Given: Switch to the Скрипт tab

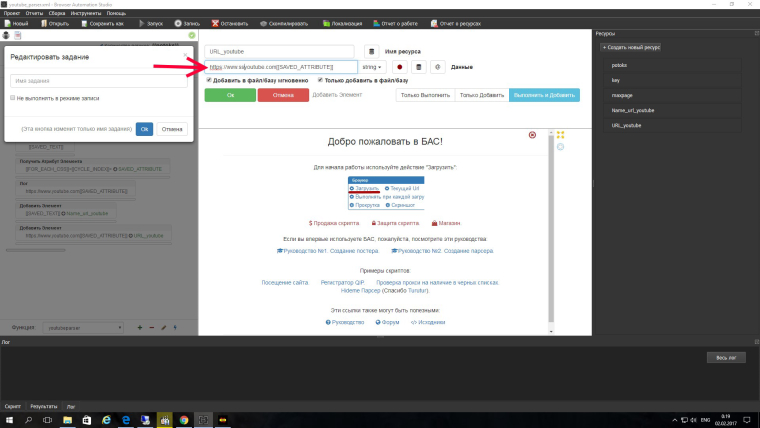Looking at the screenshot, I should tap(13, 406).
